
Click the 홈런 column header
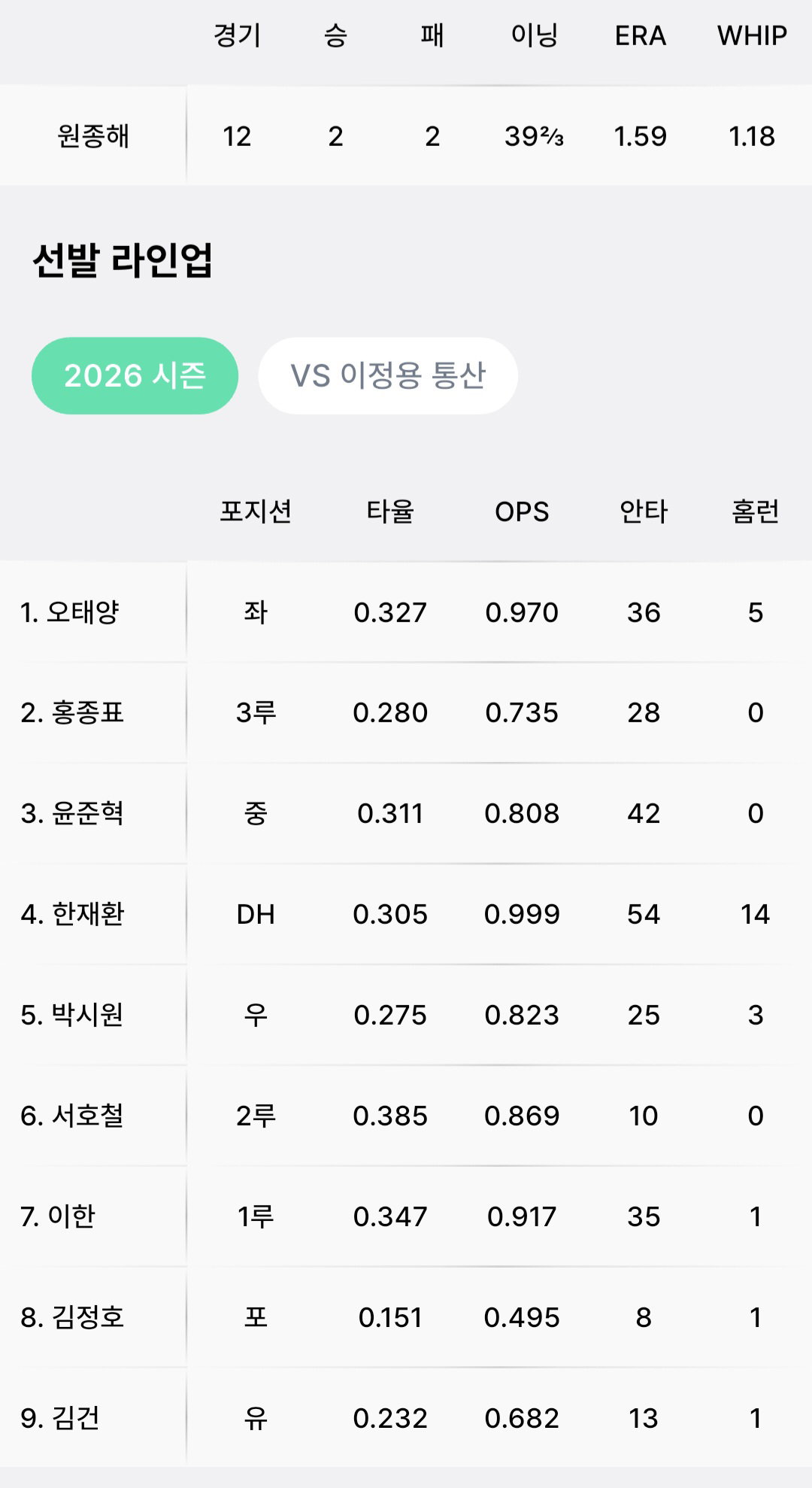pos(756,512)
